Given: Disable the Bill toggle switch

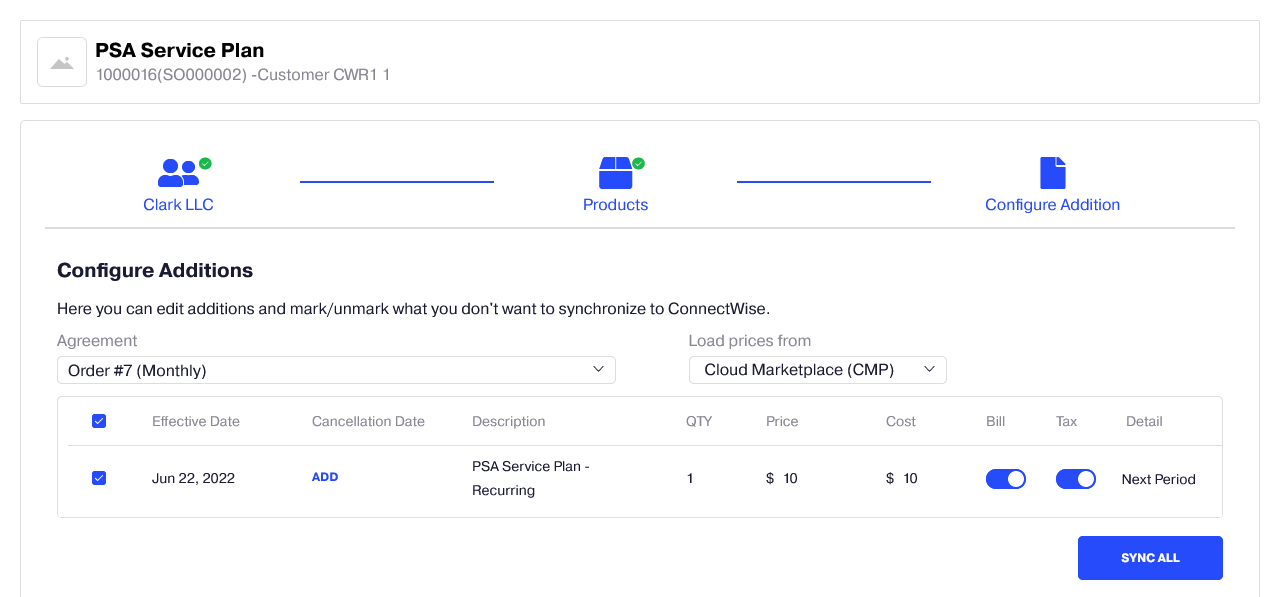Looking at the screenshot, I should pyautogui.click(x=1006, y=479).
